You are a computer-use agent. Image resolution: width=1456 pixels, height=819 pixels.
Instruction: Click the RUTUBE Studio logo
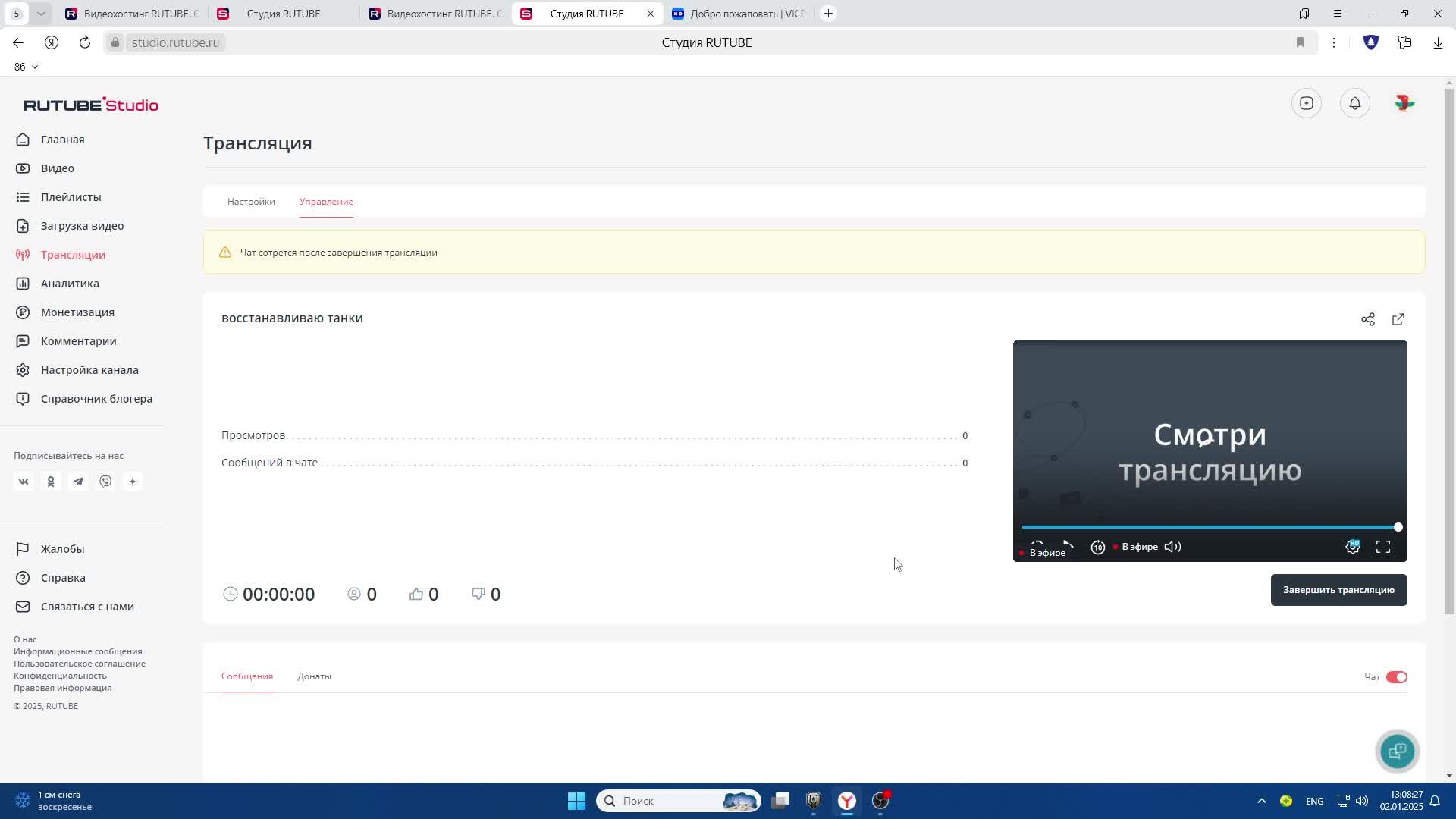91,105
